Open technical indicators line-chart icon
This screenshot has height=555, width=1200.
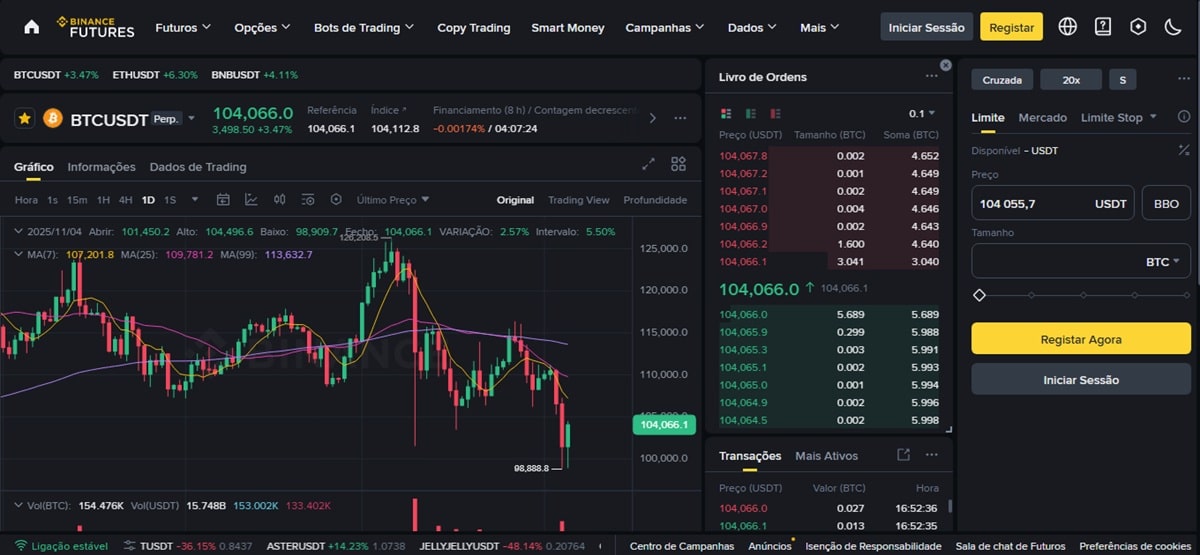(x=251, y=200)
